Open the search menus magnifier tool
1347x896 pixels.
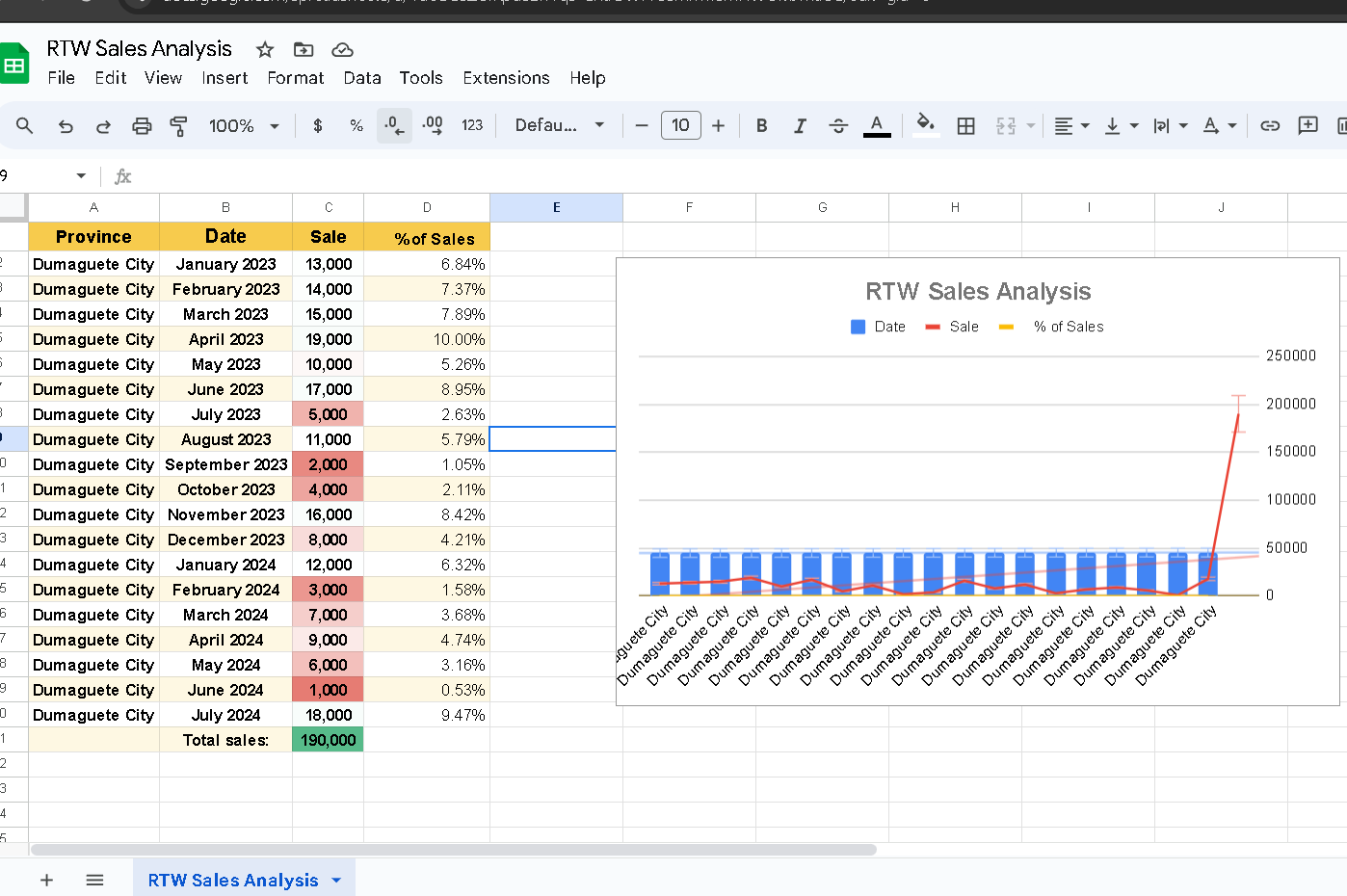(x=25, y=125)
